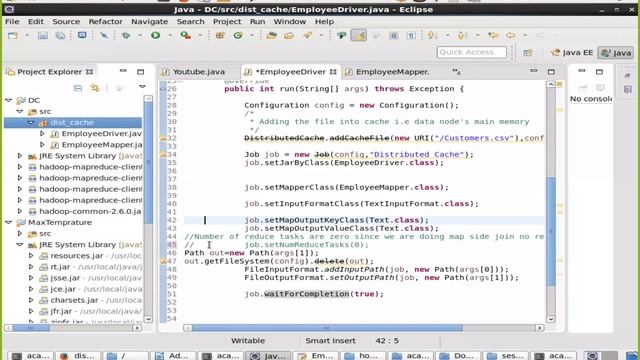Open the Window menu
The image size is (640, 360).
(x=289, y=22)
